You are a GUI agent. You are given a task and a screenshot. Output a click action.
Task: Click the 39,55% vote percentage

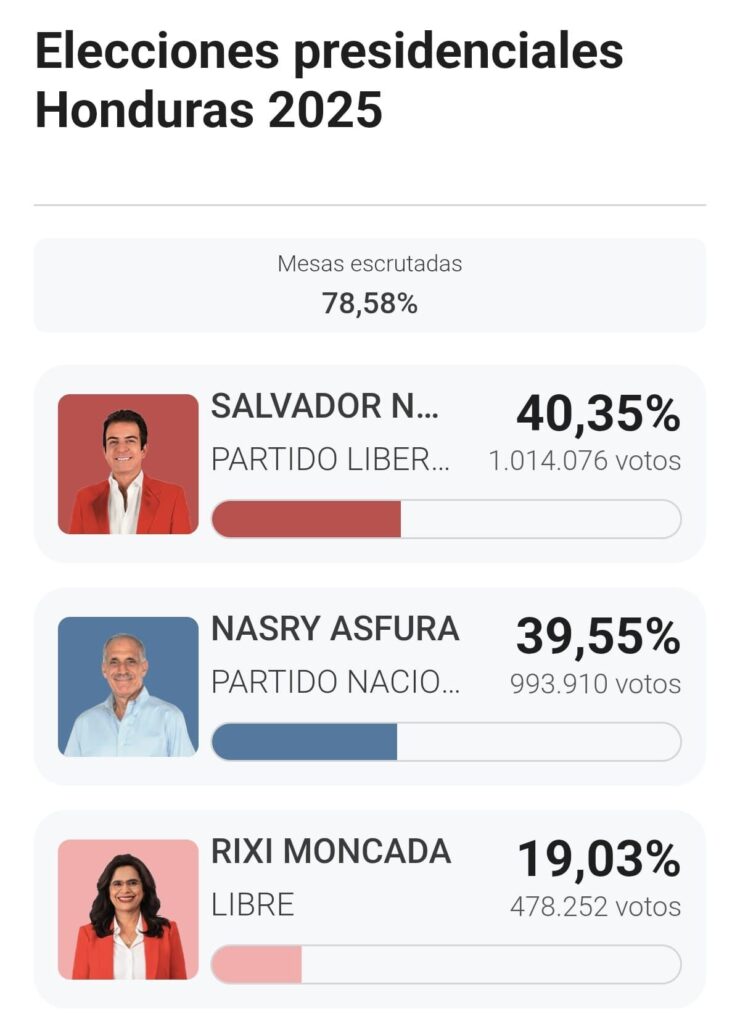[598, 637]
